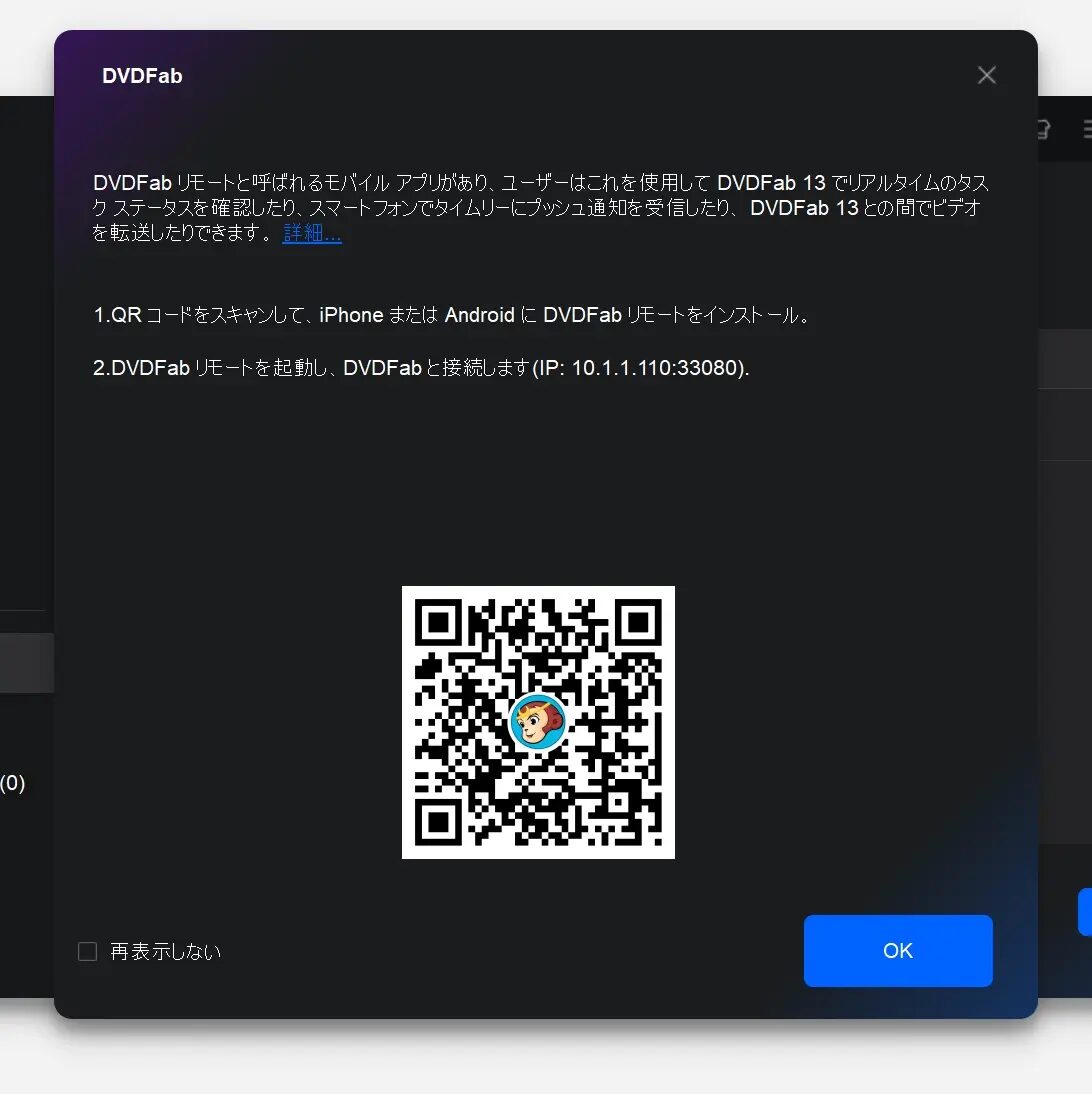
Task: Click the 再表示しない label text
Action: (165, 952)
